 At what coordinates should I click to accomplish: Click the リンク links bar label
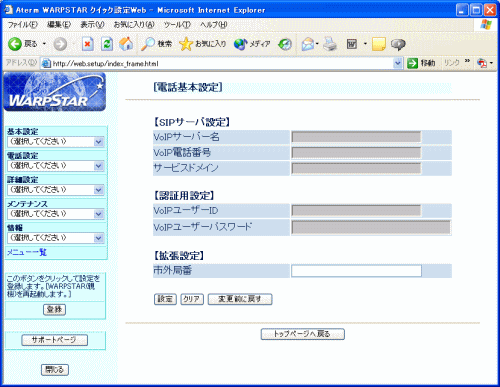(452, 63)
